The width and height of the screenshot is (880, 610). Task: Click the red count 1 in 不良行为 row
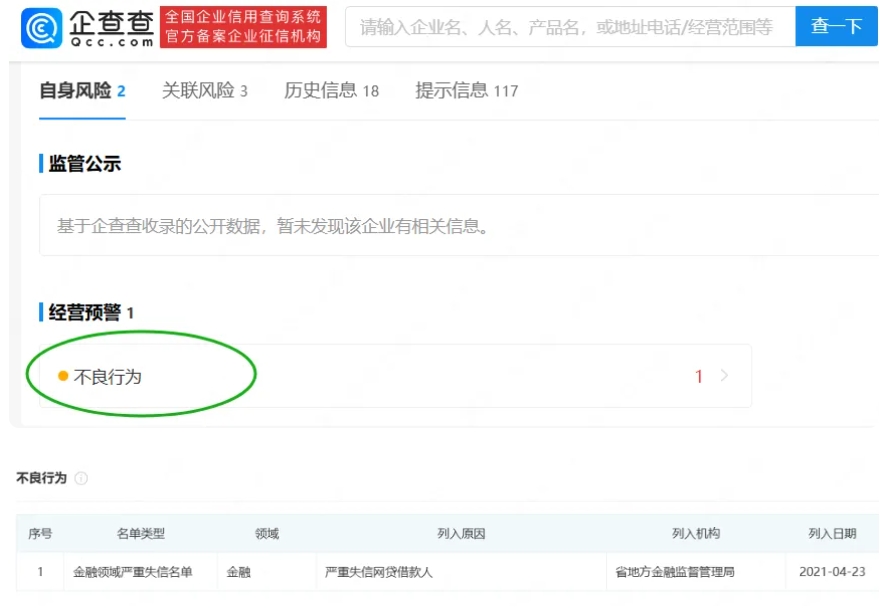[x=699, y=376]
